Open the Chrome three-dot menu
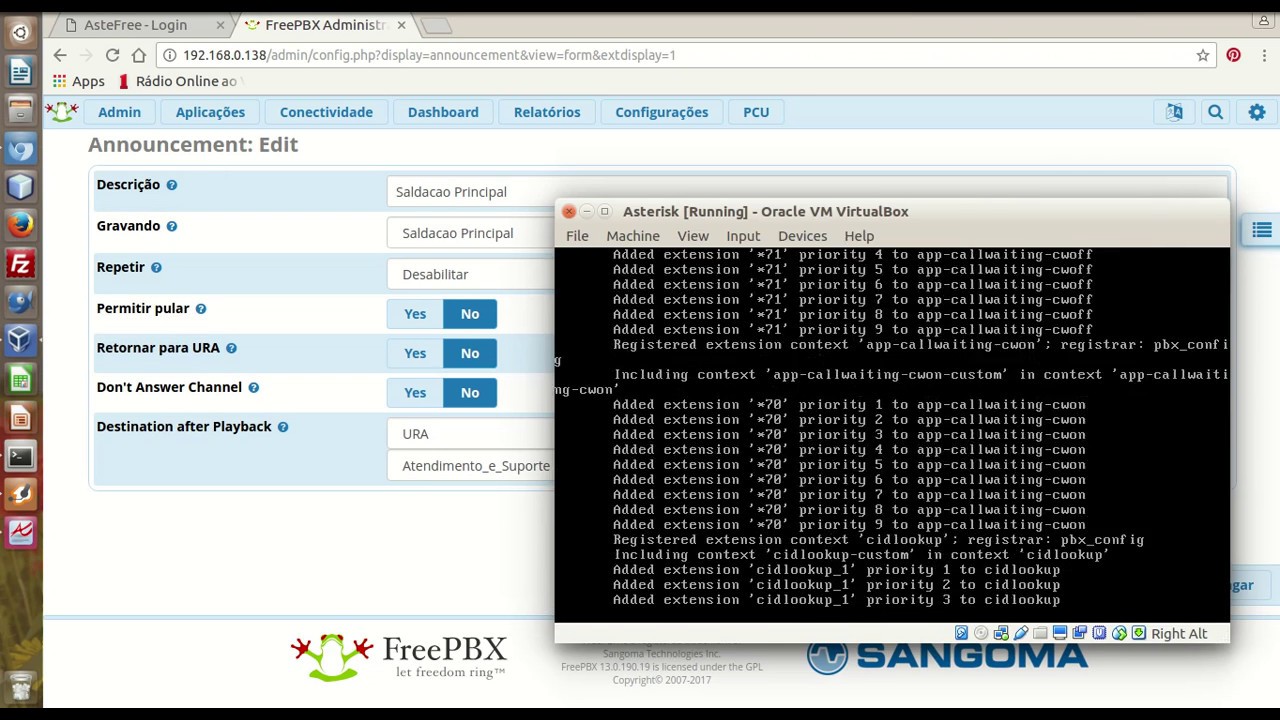 pos(1262,55)
